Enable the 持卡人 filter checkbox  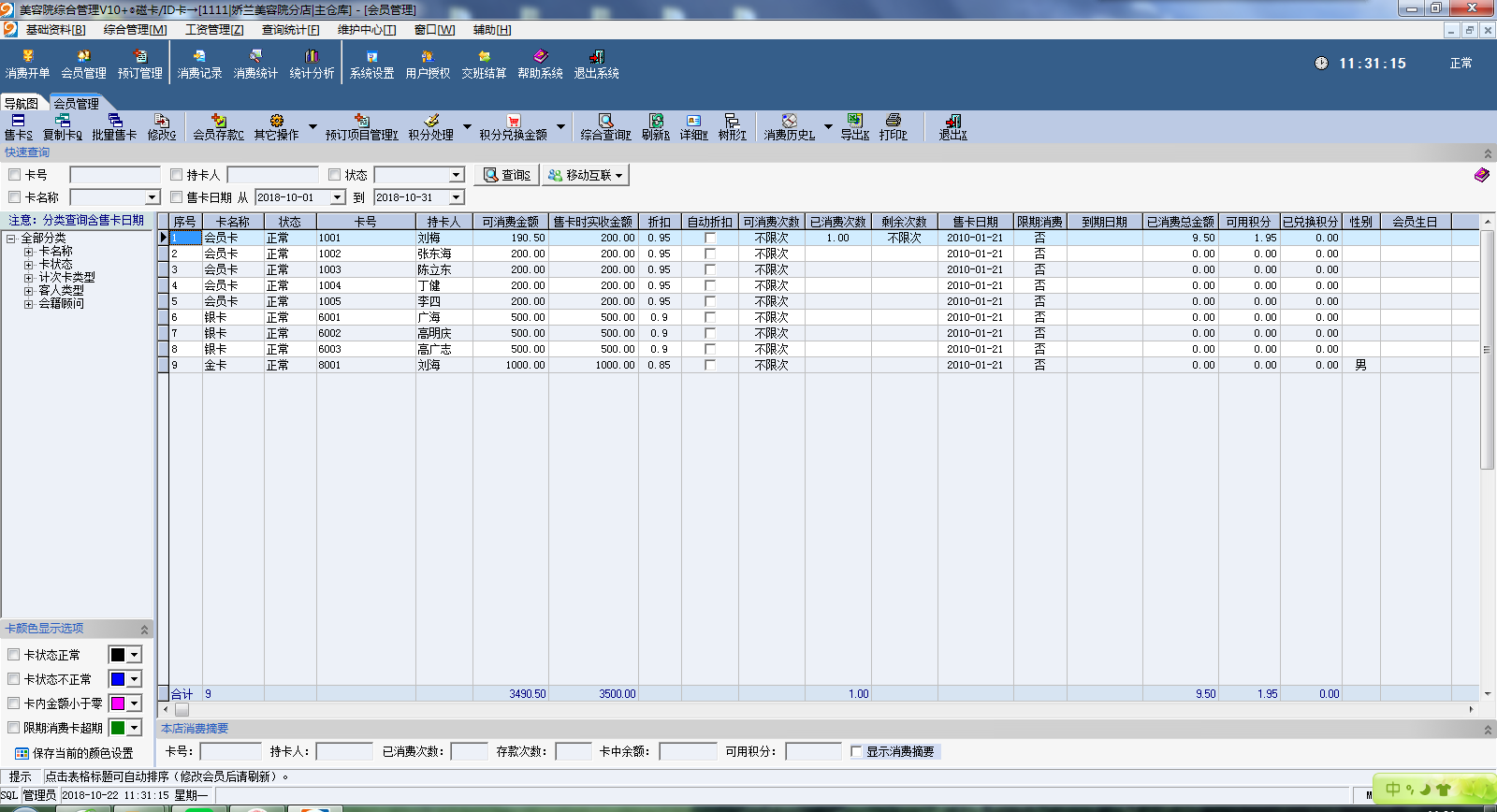(177, 175)
